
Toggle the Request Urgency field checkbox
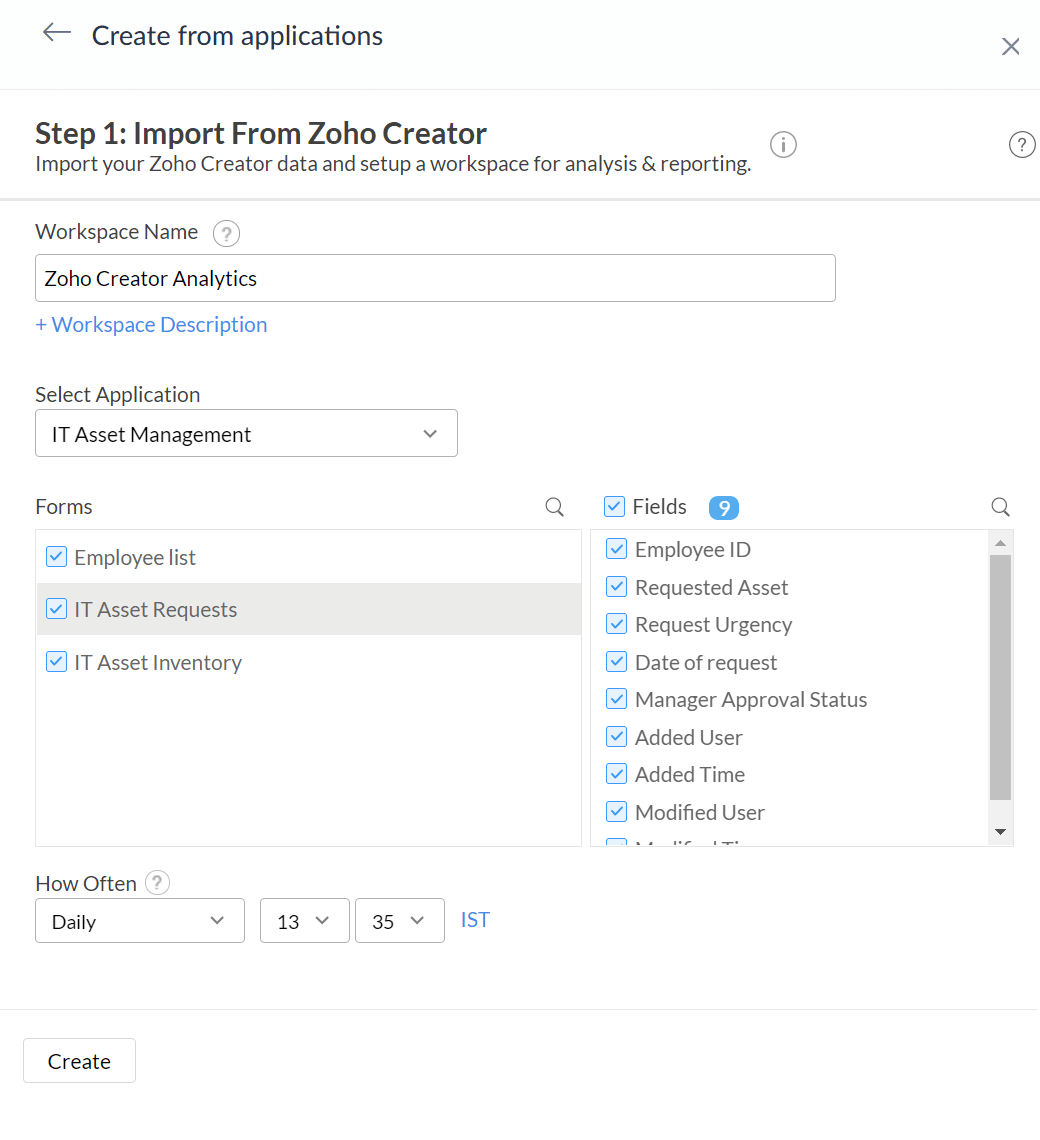(617, 624)
